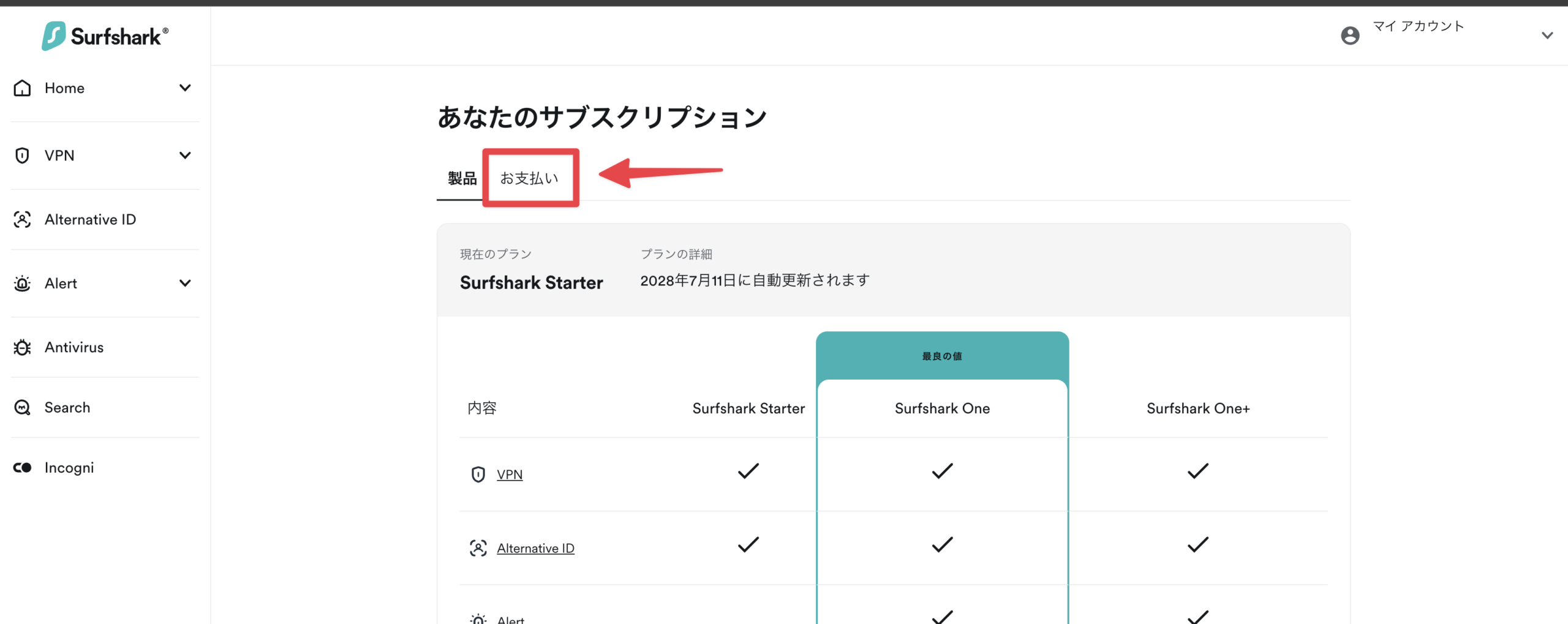
Task: Click the Search magnifier icon in sidebar
Action: point(22,407)
